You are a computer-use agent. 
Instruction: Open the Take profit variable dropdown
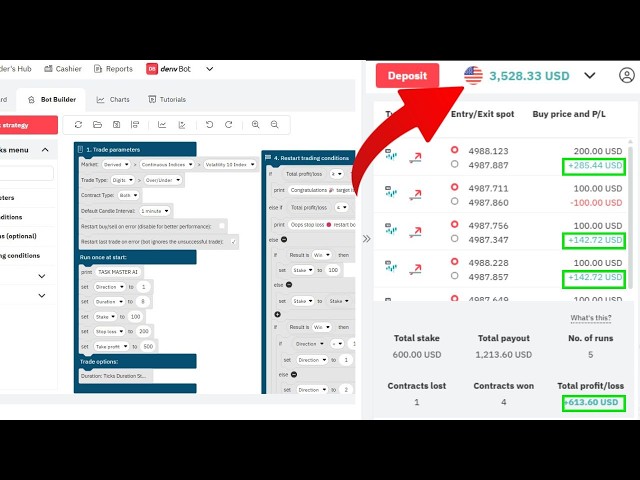click(111, 347)
